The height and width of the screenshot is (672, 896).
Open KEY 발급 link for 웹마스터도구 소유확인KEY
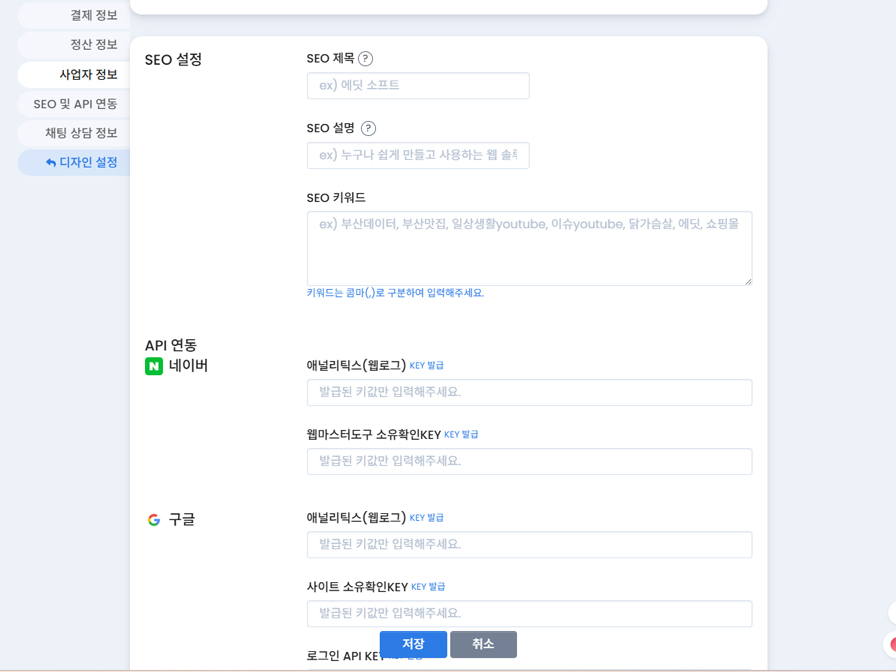tap(461, 435)
